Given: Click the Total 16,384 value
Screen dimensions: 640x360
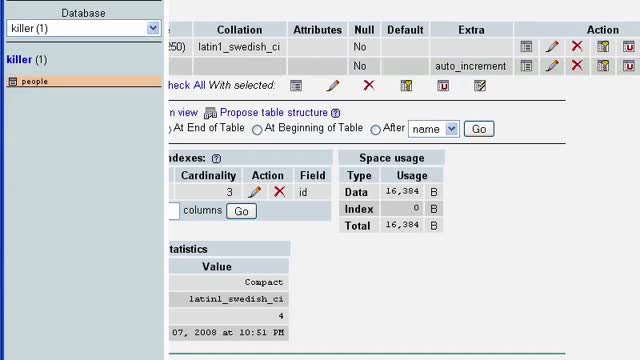Looking at the screenshot, I should (x=402, y=225).
